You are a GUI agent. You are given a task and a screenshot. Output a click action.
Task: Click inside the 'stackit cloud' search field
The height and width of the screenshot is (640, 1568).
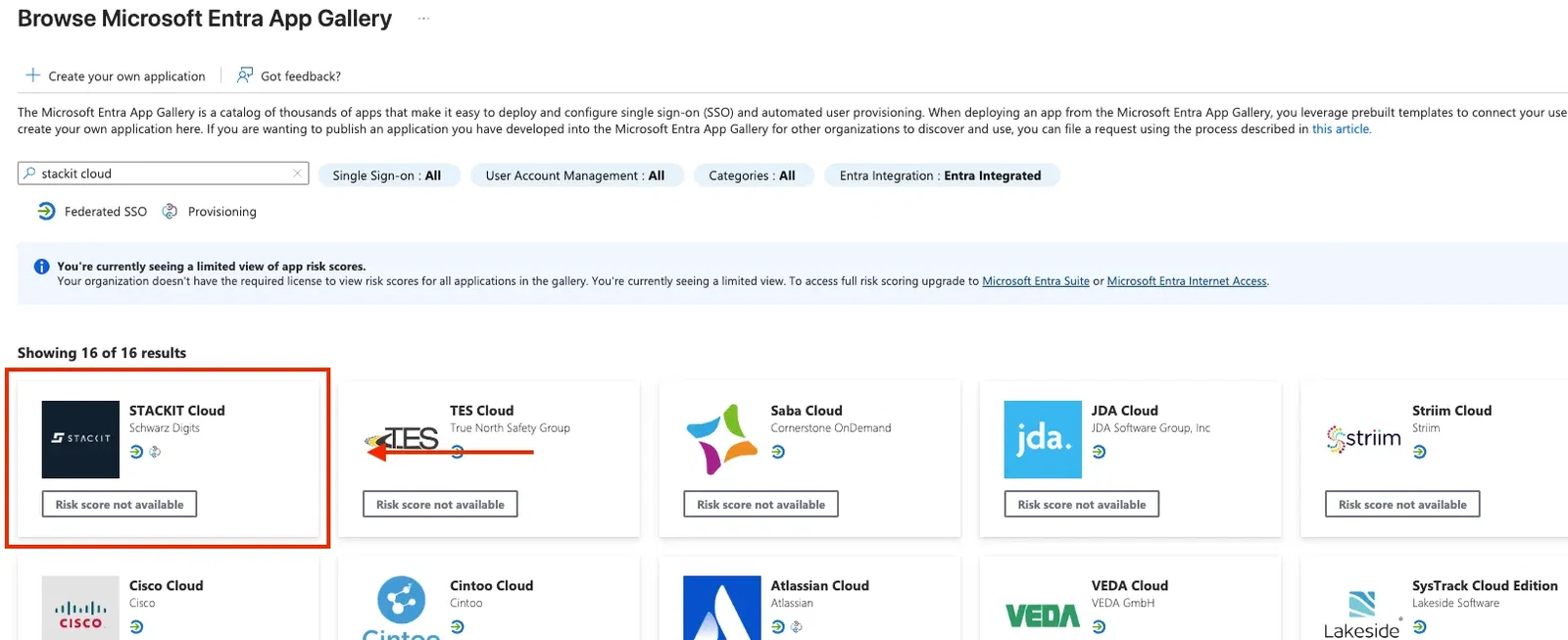click(x=163, y=173)
